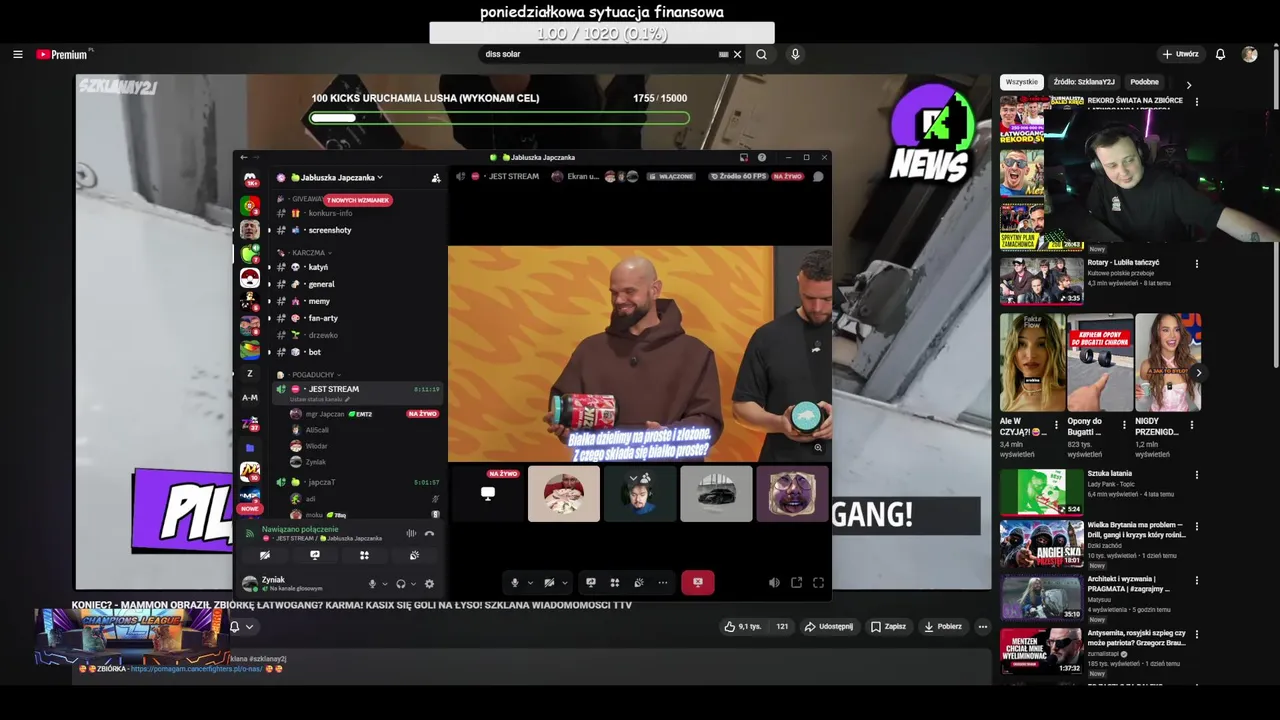This screenshot has height=720, width=1280.
Task: Toggle noise suppression in voice connected panel
Action: pos(411,533)
